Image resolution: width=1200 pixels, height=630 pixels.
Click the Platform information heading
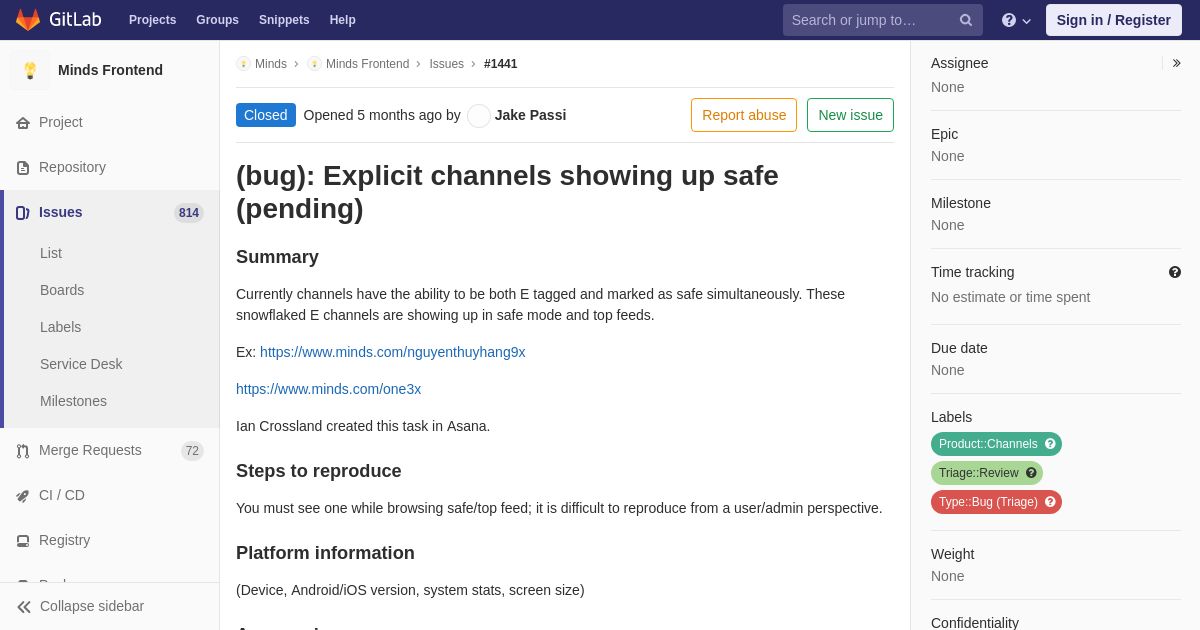(x=325, y=553)
